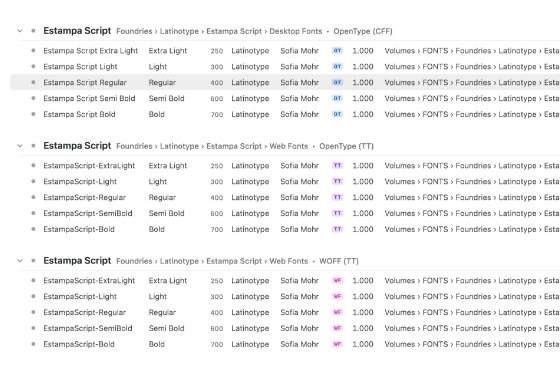Toggle activation dot for EstampaScript-Regular in OpenType (TT) group
This screenshot has width=560, height=373.
click(x=33, y=197)
